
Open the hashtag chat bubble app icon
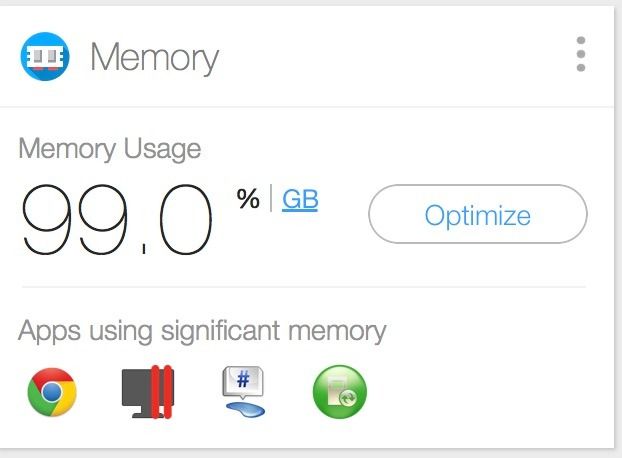click(244, 391)
